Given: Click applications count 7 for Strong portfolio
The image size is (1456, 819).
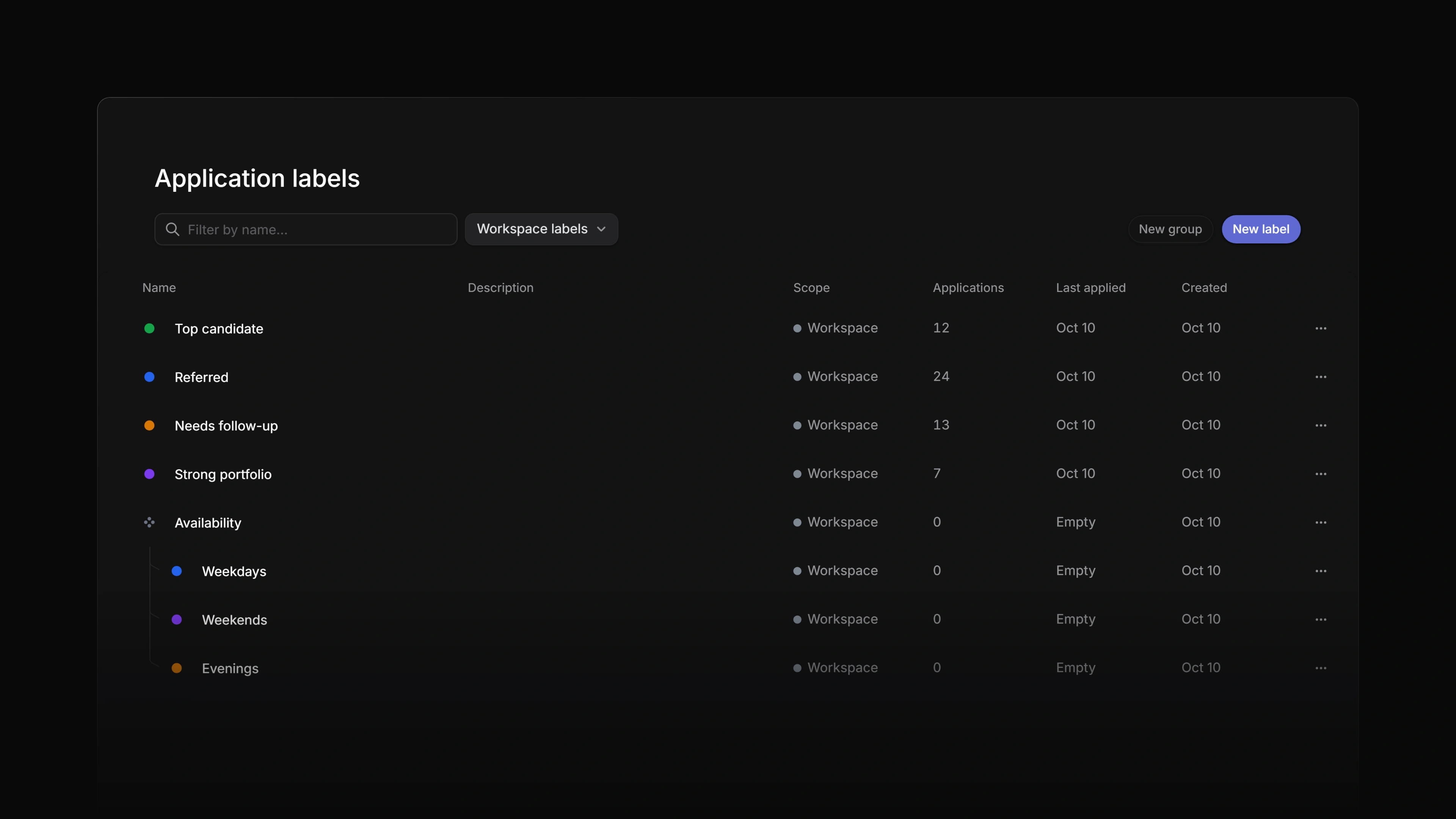Looking at the screenshot, I should (x=937, y=474).
